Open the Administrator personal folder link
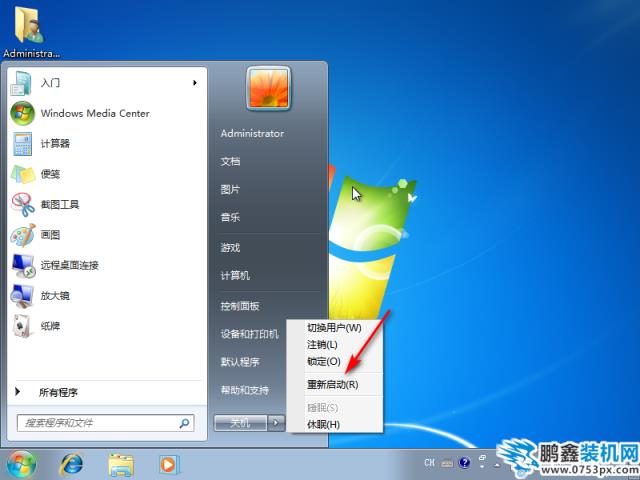Screen dimensions: 640x480 (x=253, y=133)
